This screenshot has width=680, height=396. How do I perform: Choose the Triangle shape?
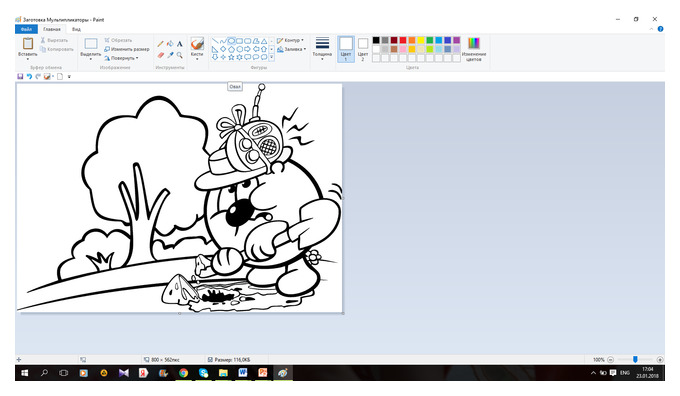tap(264, 41)
